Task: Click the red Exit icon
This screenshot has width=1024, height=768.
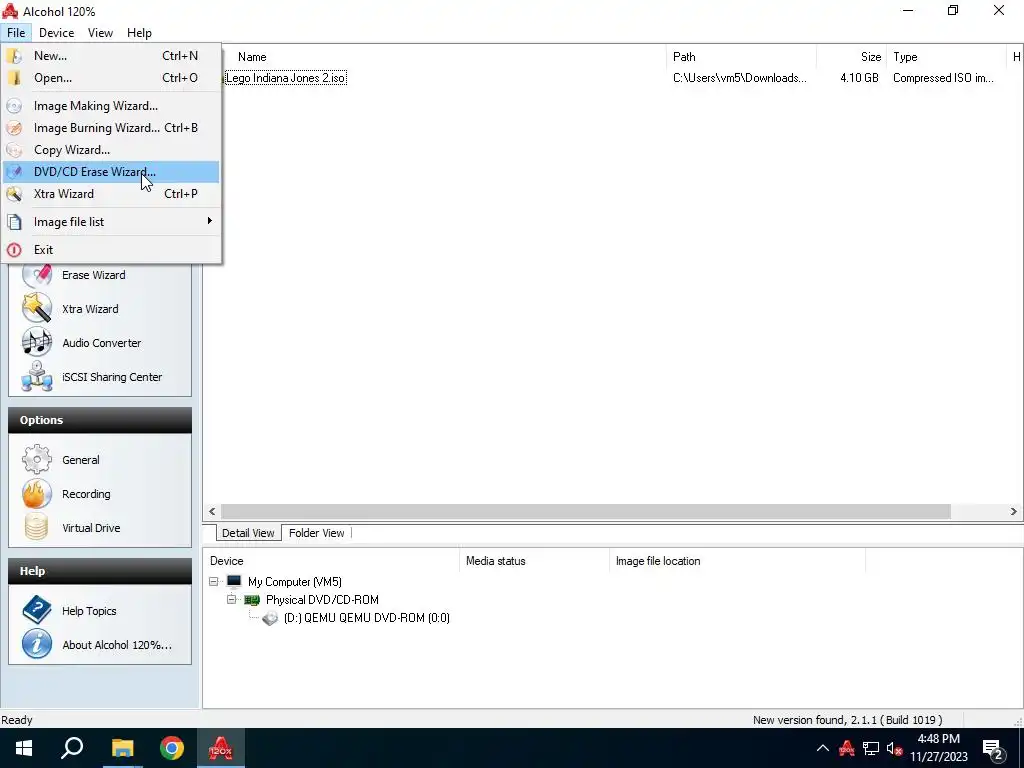Action: [x=14, y=250]
